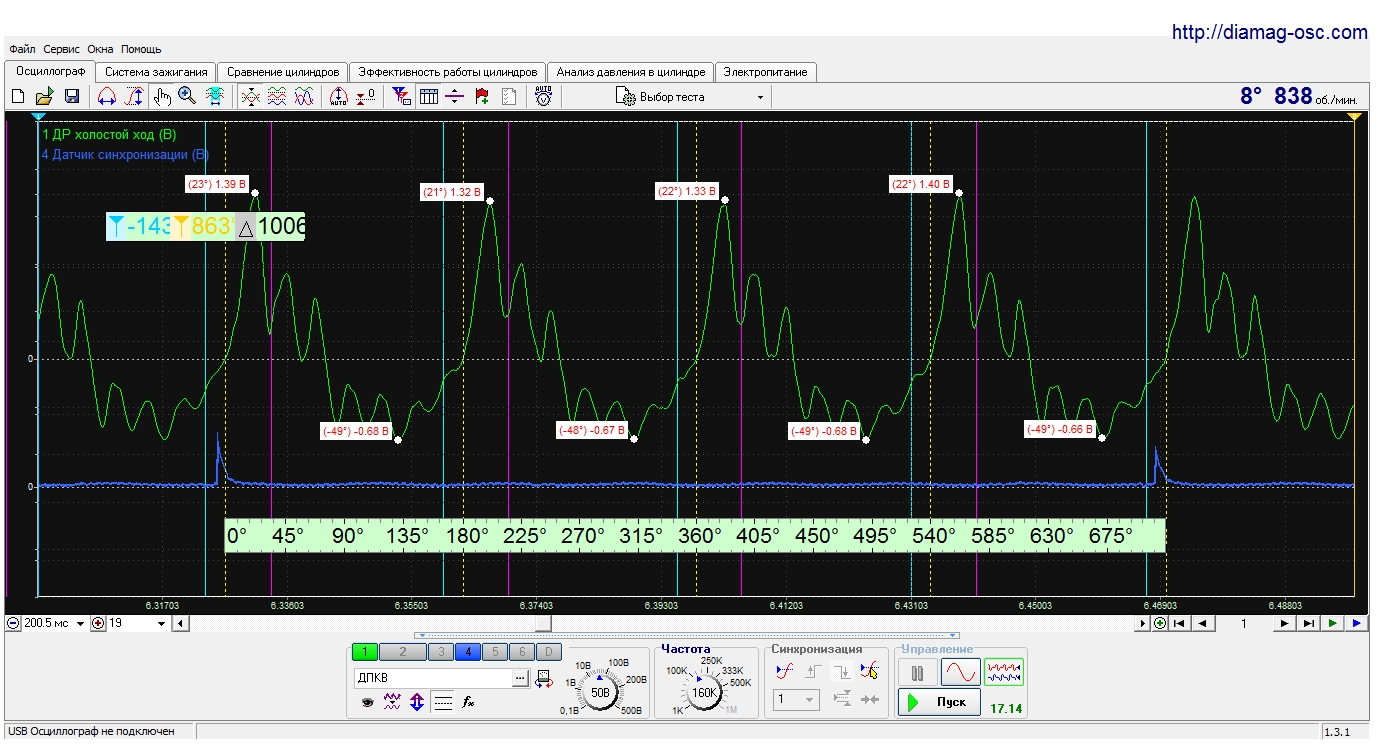The image size is (1382, 744).
Task: Switch to Сравнение цилиндров tab
Action: [x=283, y=72]
